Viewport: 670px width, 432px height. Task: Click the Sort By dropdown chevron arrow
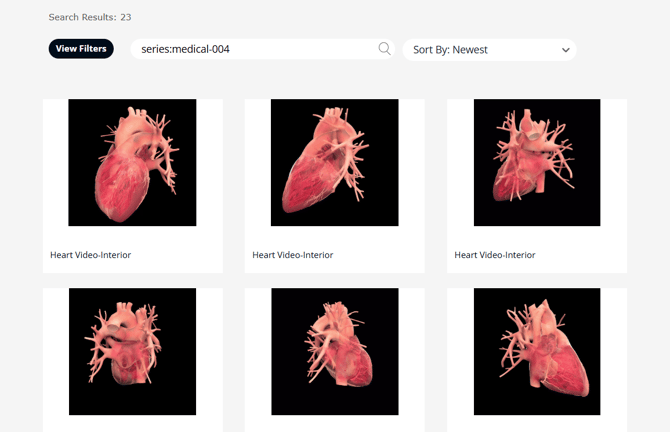click(x=565, y=50)
